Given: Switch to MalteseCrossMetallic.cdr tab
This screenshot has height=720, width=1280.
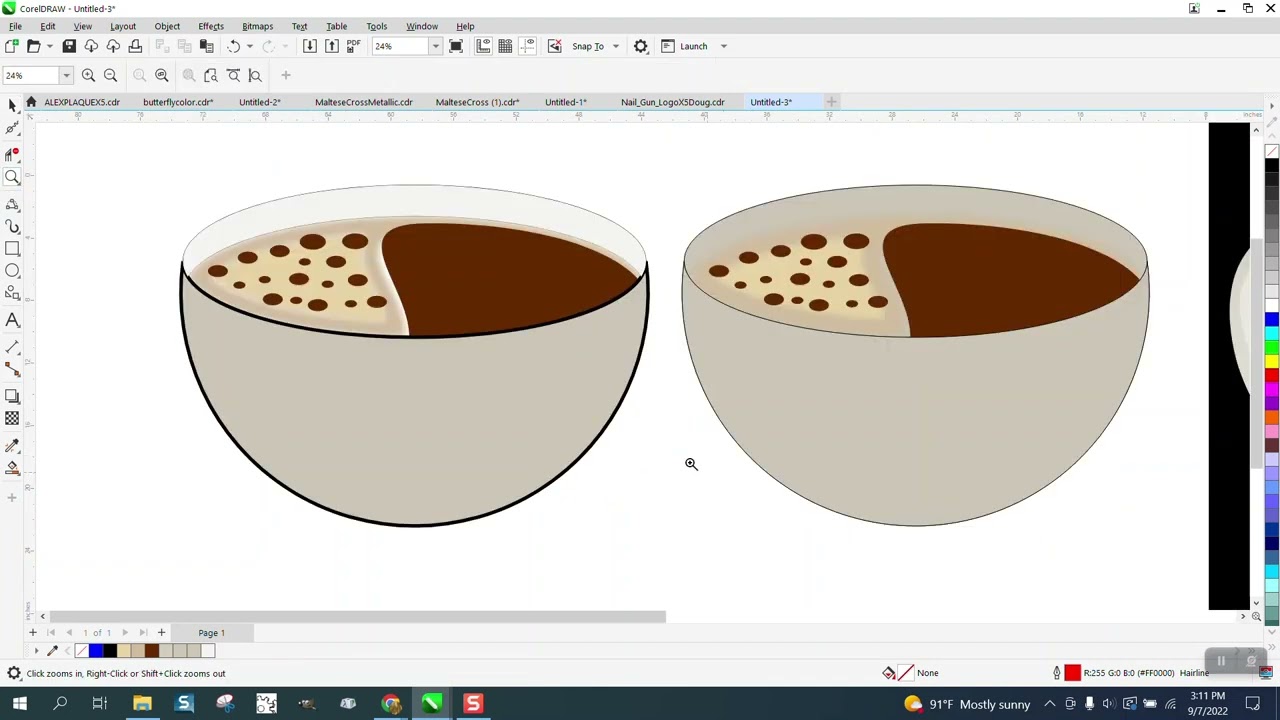Looking at the screenshot, I should coord(364,102).
